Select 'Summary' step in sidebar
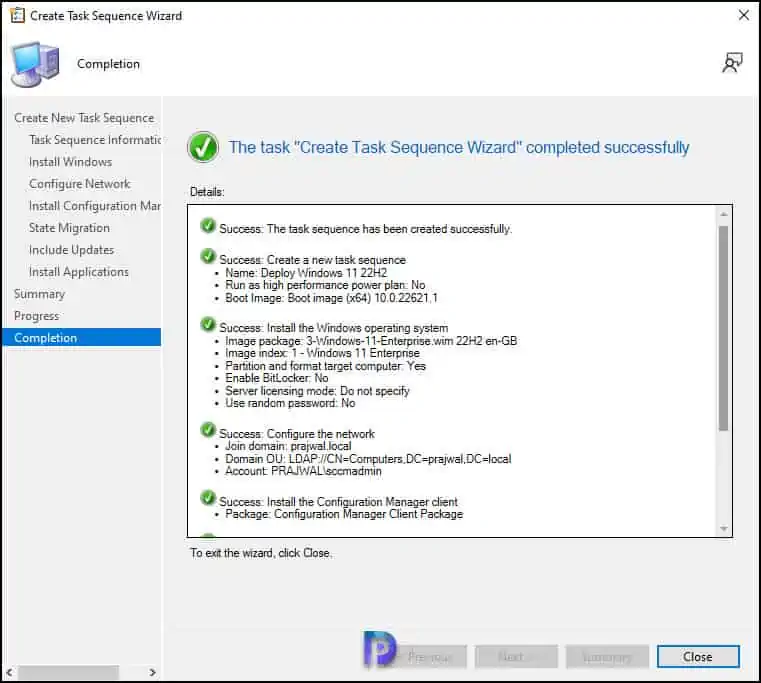This screenshot has width=761, height=683. pyautogui.click(x=39, y=294)
